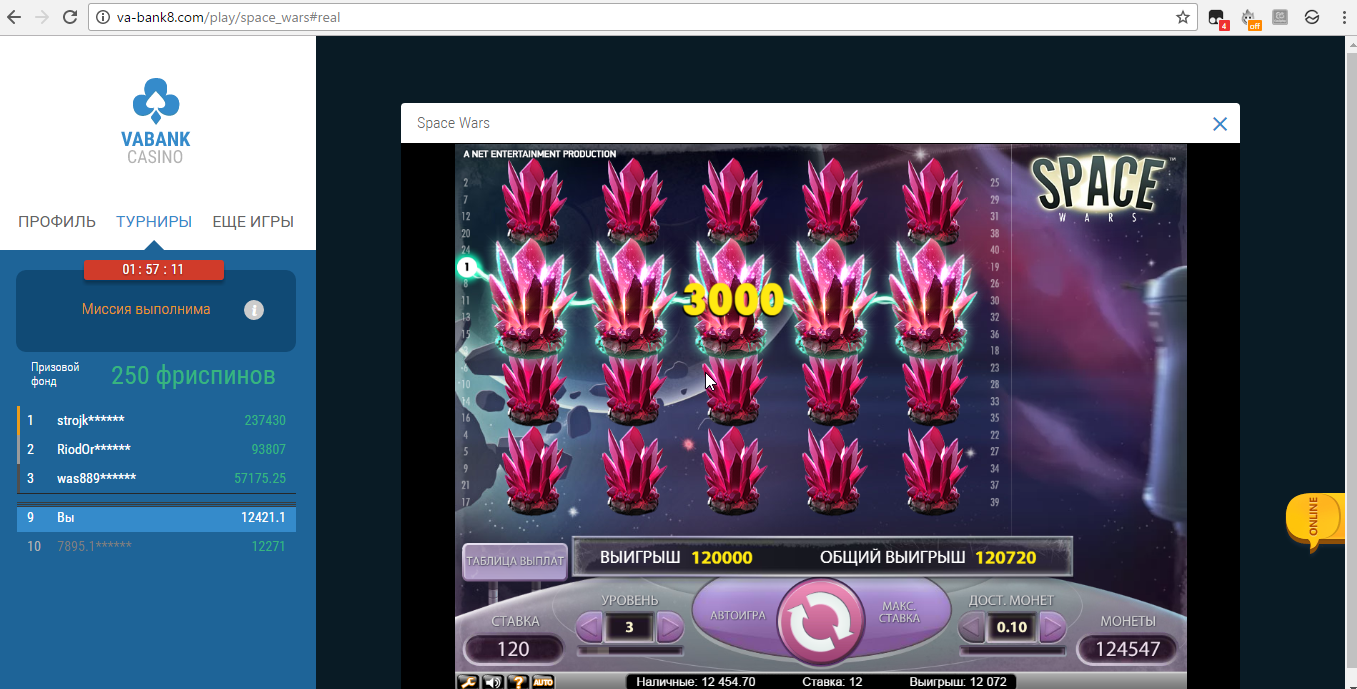
Task: Select your own row labeled Вы
Action: coord(156,518)
